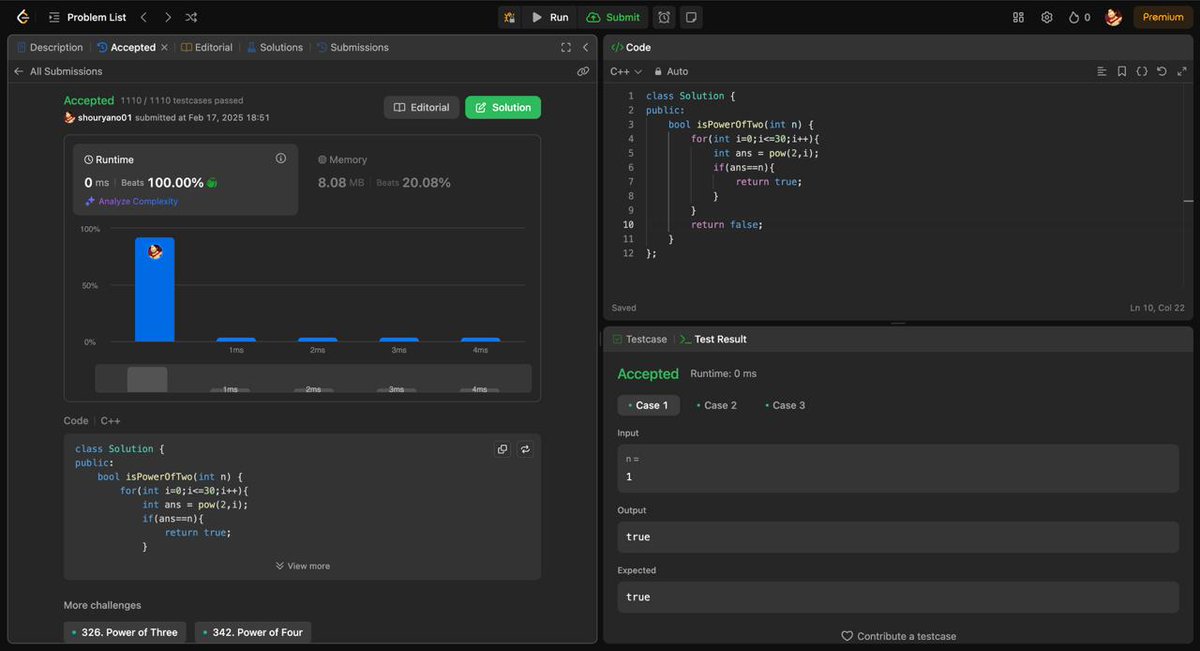Open the Editorial button under Accepted
Screen dimensions: 1200x651
pos(422,107)
